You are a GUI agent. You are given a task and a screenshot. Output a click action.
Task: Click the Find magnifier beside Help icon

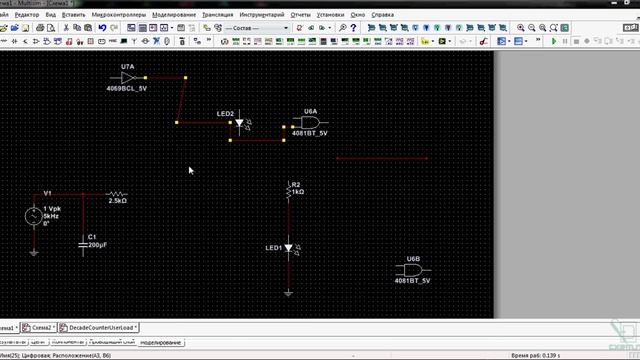tap(342, 28)
